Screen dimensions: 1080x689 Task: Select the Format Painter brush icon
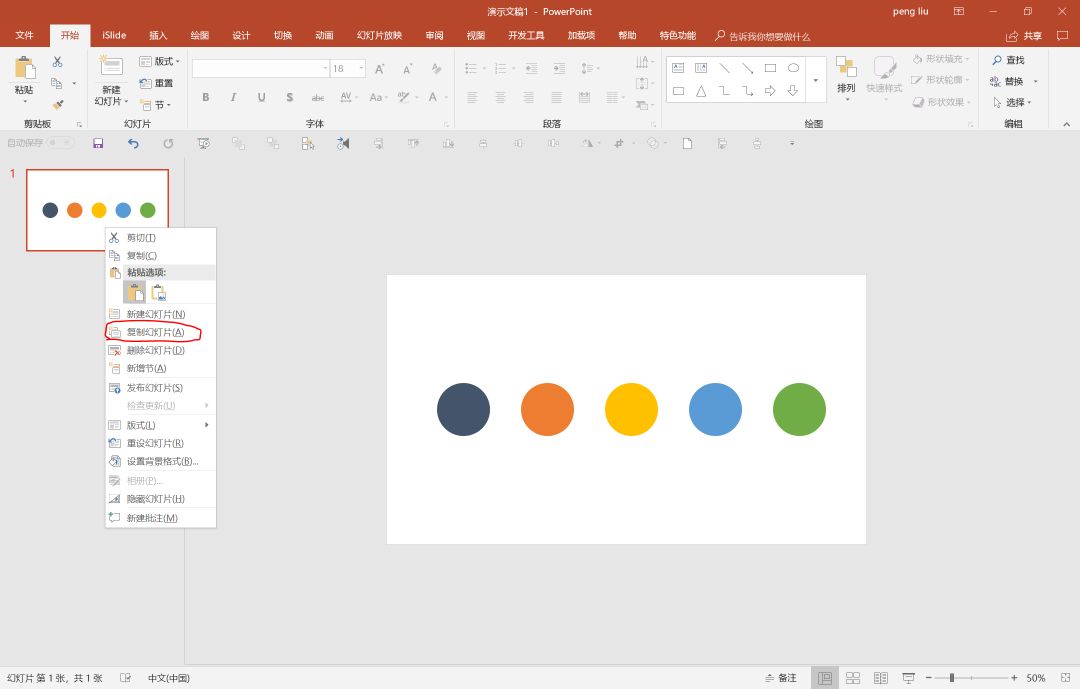pos(57,104)
